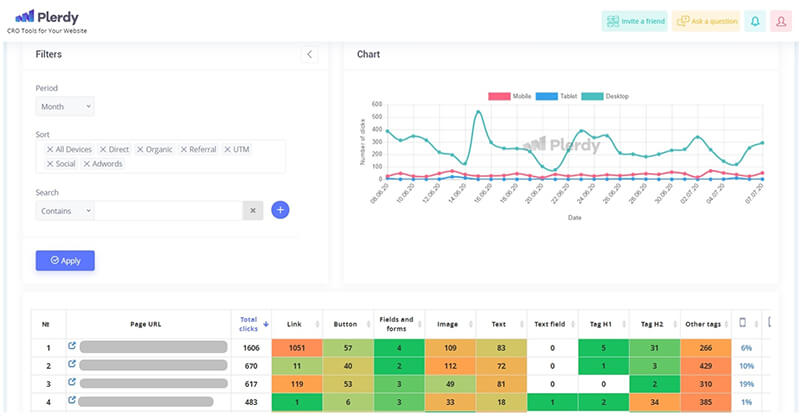Remove the All Devices filter tag
The image size is (800, 416).
tap(50, 149)
